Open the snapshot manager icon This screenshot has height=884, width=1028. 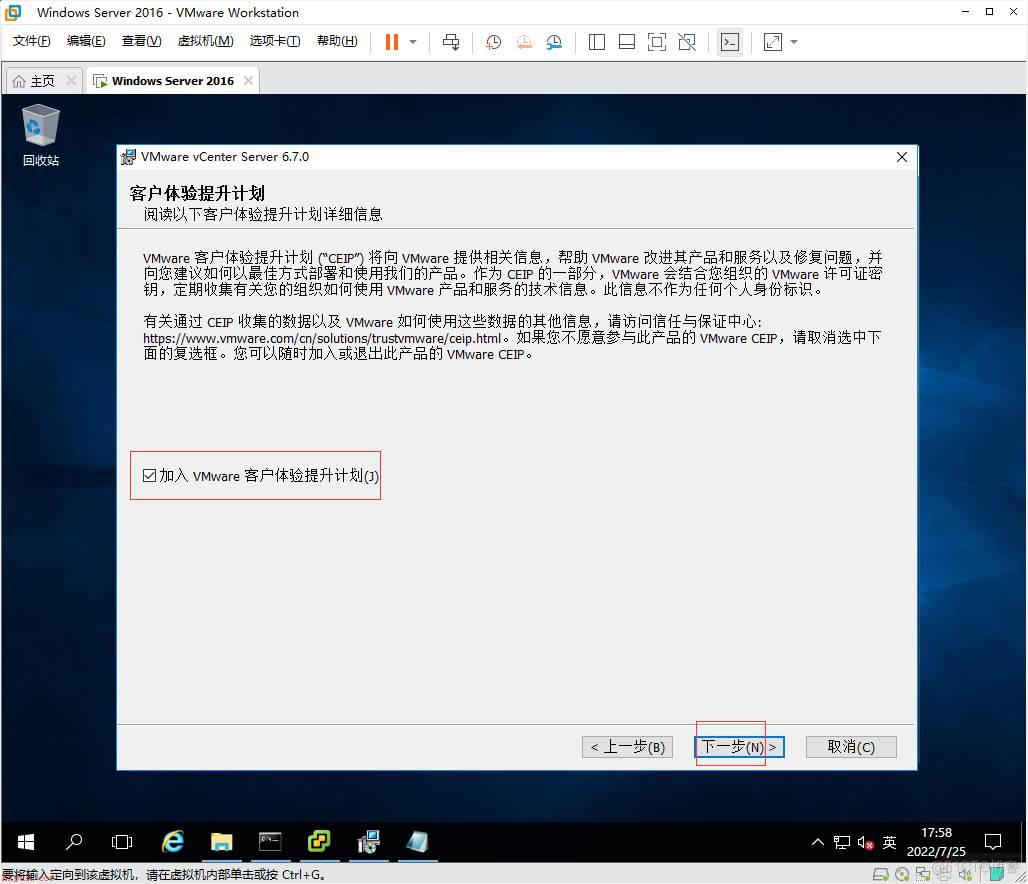[554, 42]
